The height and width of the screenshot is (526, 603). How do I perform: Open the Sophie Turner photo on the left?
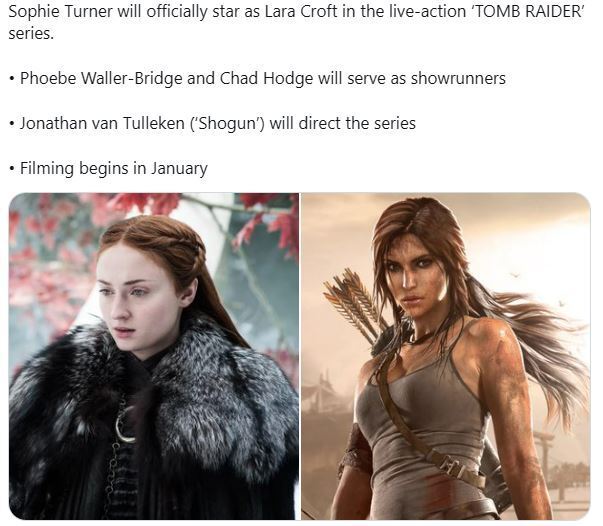click(x=154, y=356)
